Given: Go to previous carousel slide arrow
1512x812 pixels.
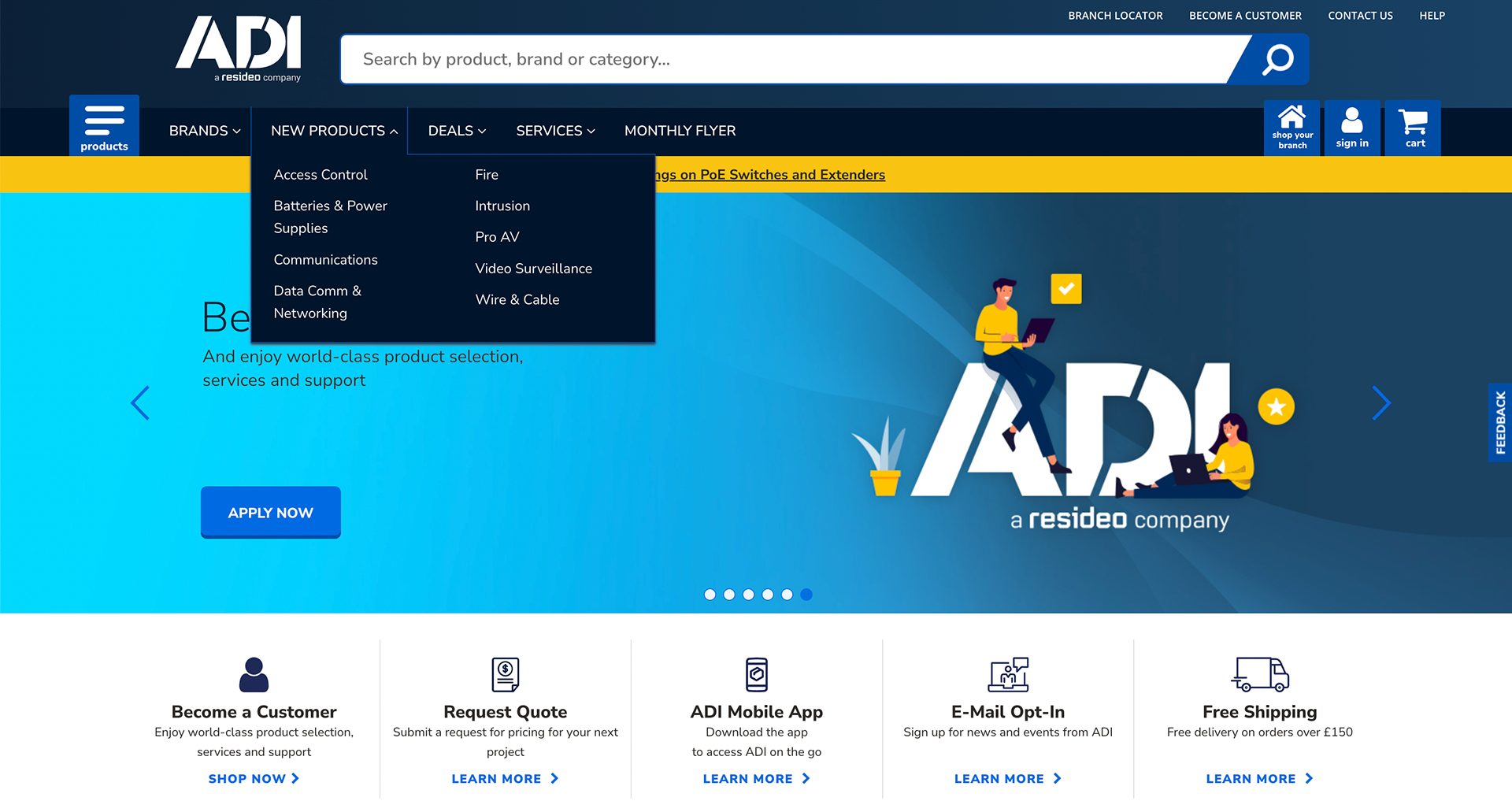Looking at the screenshot, I should pos(140,403).
